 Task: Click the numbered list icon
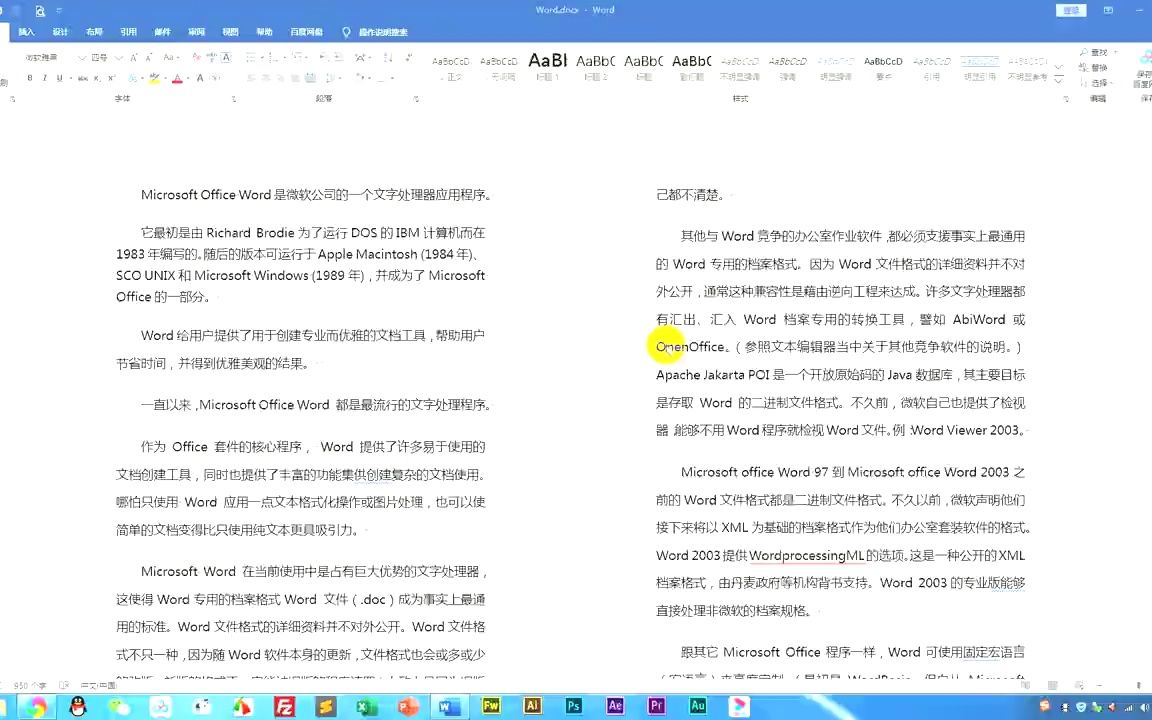click(270, 57)
